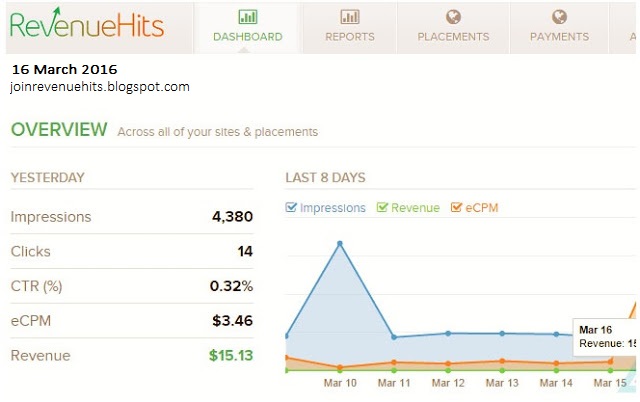Select the Mar 12 impressions data point
This screenshot has width=640, height=402.
click(448, 333)
